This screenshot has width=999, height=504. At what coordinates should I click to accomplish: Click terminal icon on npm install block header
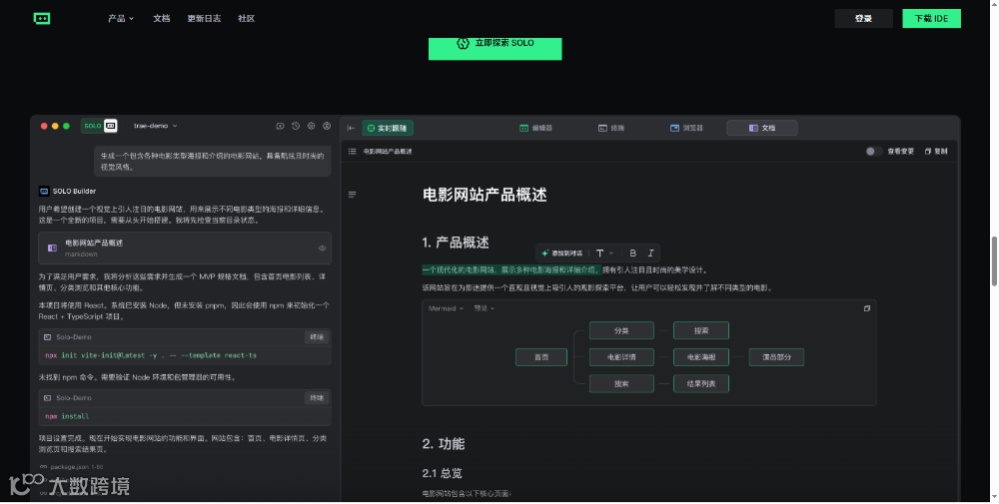point(47,398)
